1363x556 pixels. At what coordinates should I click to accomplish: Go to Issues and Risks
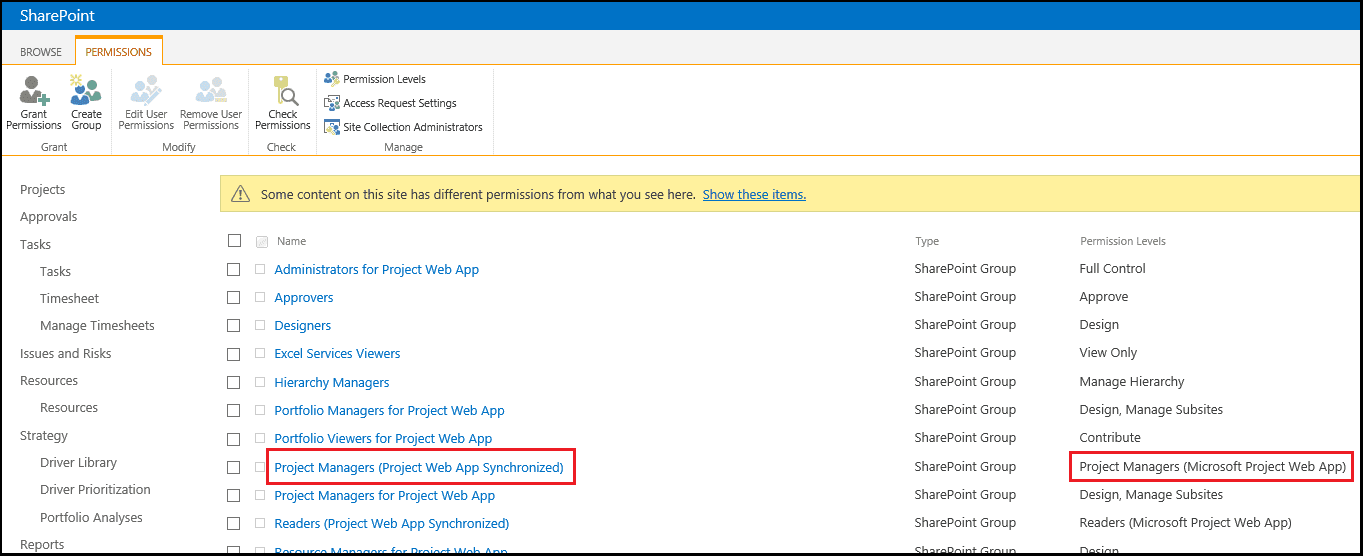[66, 353]
